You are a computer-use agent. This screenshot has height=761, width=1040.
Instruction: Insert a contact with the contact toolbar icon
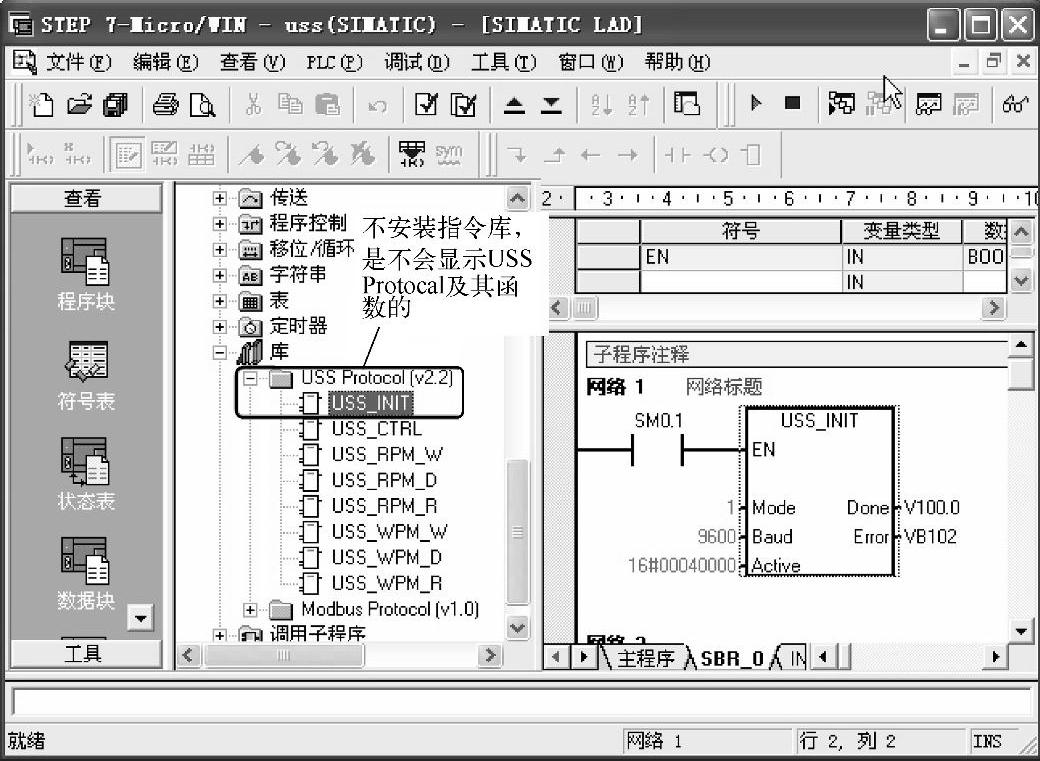point(677,155)
